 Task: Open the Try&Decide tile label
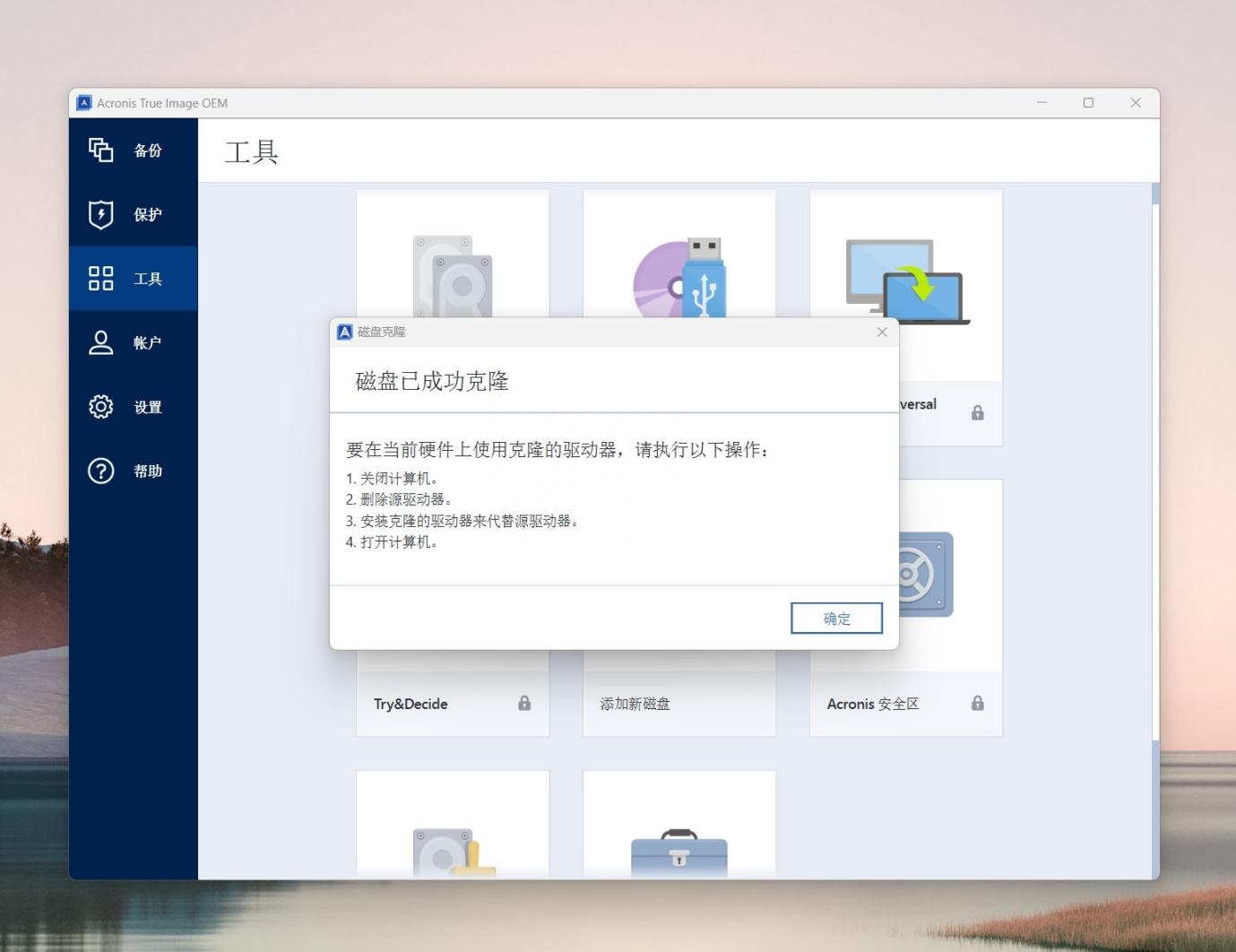tap(411, 704)
